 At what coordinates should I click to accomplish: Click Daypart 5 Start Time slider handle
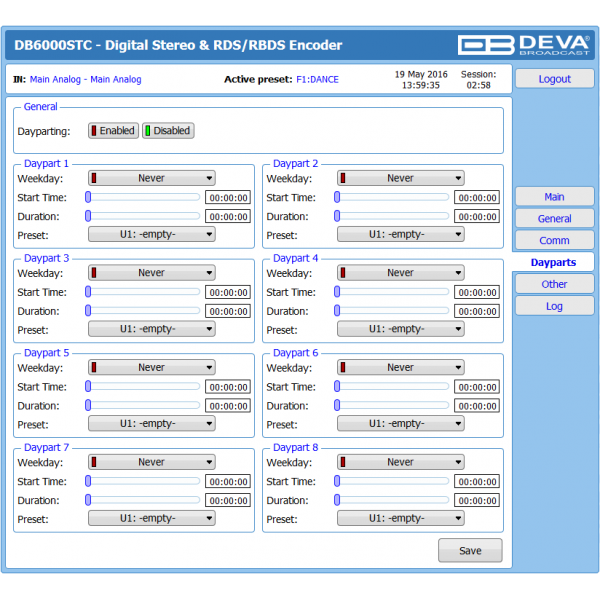[x=88, y=386]
